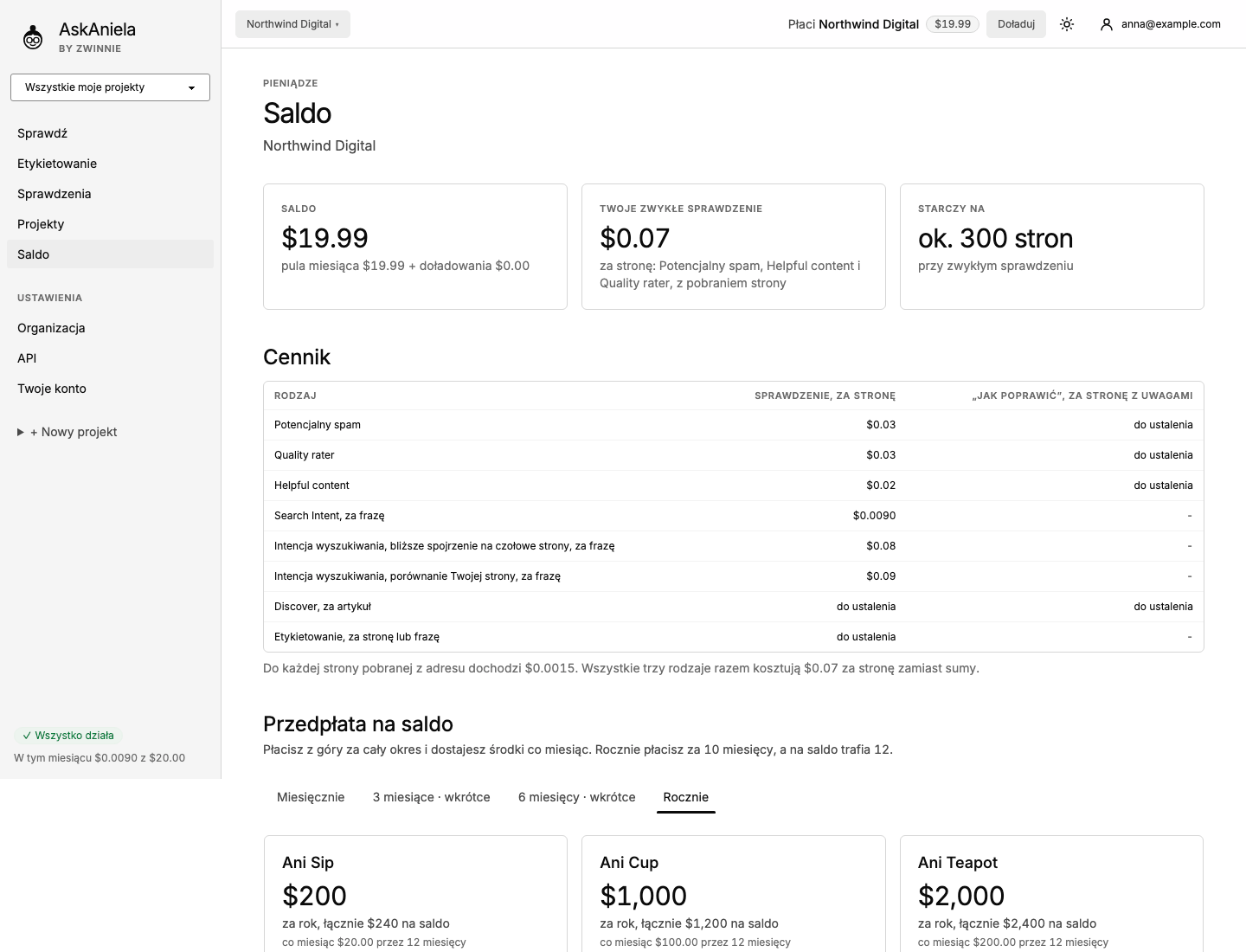Click the Wszystko działa status badge

(x=68, y=736)
